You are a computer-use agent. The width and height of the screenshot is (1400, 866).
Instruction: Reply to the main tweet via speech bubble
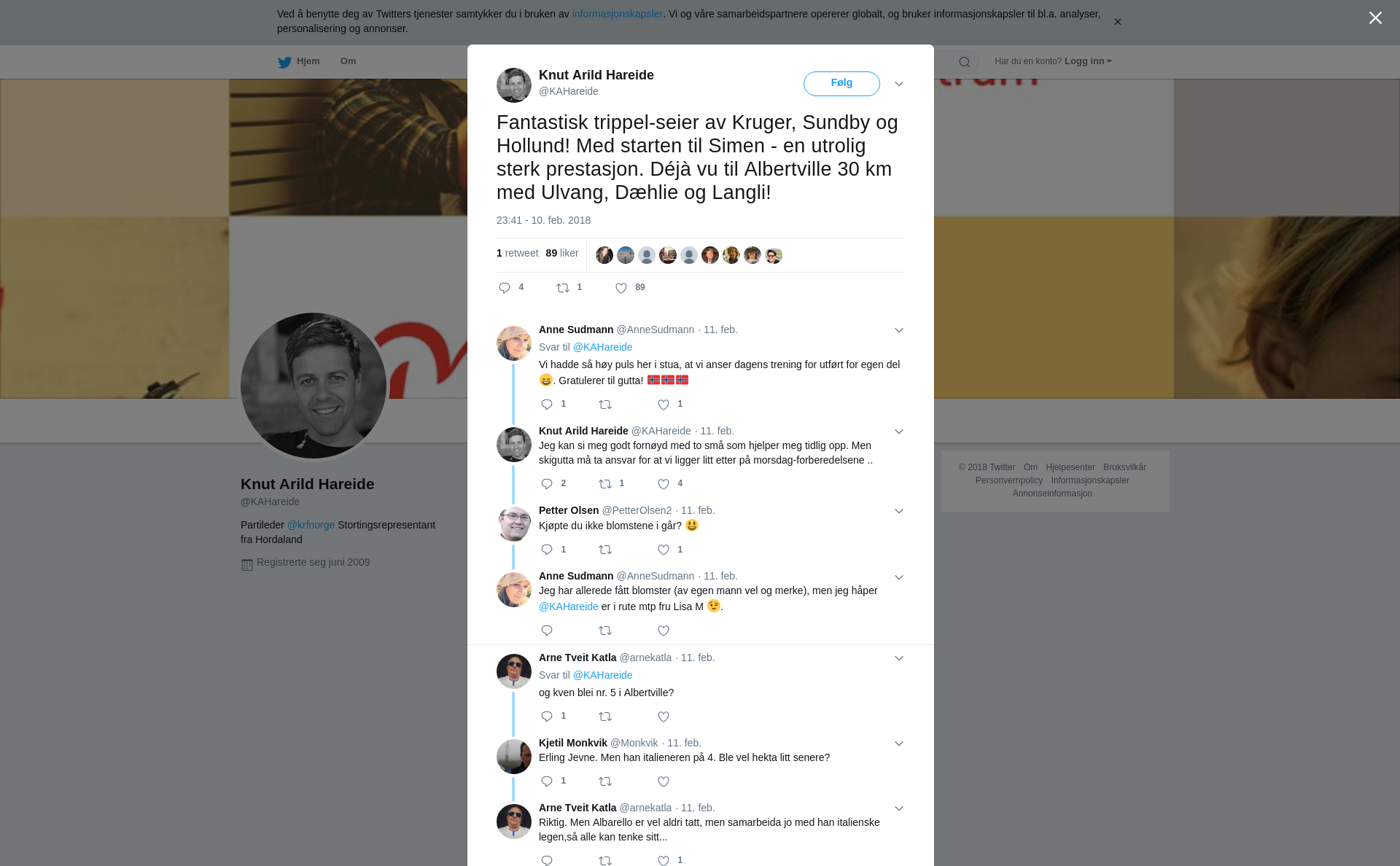505,288
